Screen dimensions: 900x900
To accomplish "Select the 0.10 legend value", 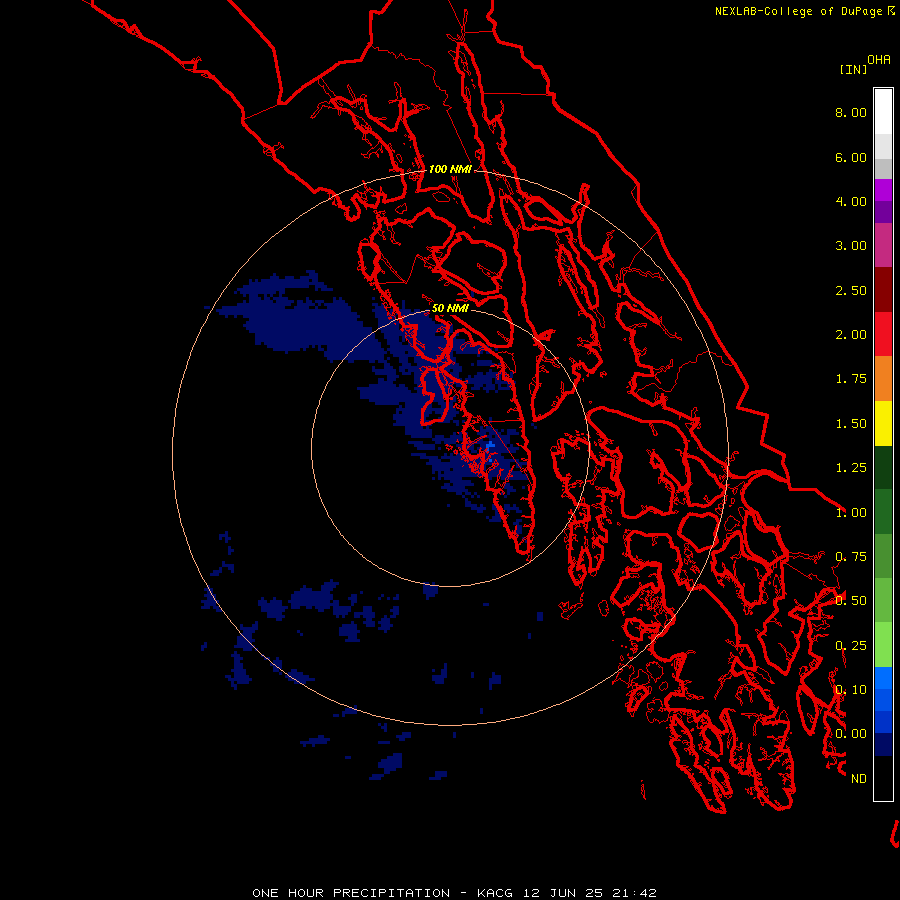I will pyautogui.click(x=851, y=690).
